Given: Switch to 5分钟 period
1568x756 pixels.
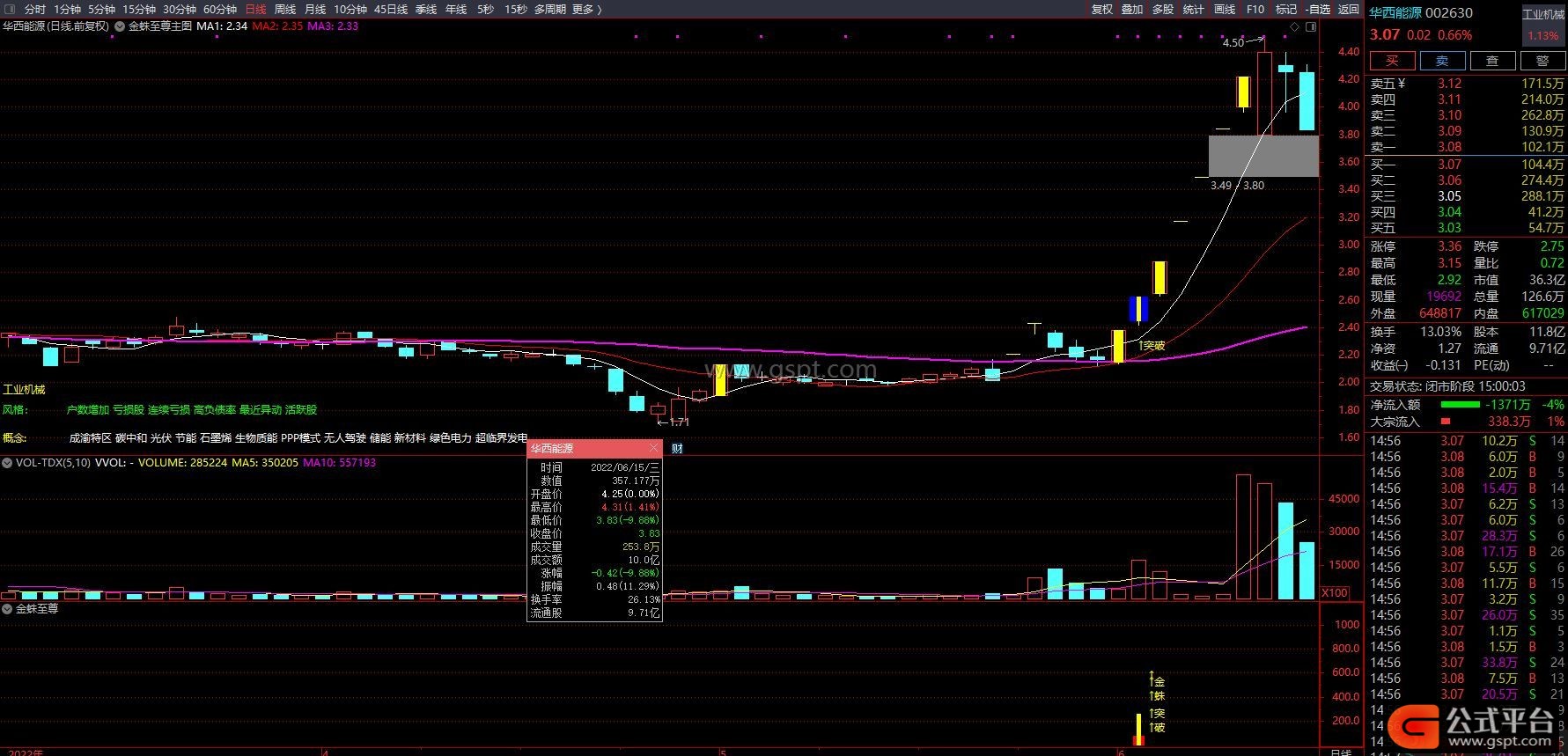Looking at the screenshot, I should (102, 9).
